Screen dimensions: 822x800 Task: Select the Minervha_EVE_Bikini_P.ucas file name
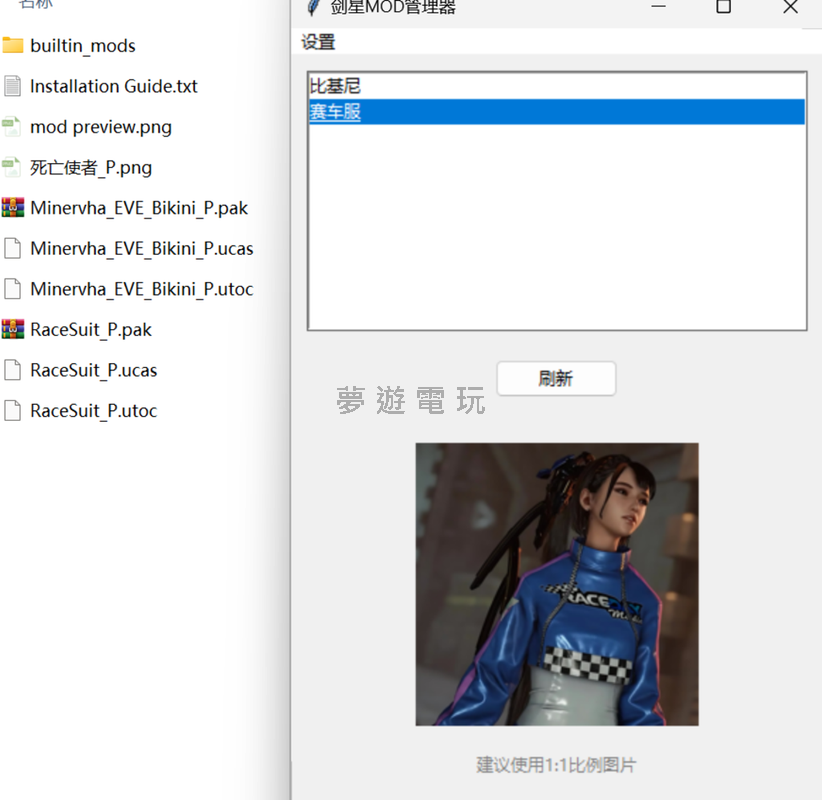(x=142, y=248)
